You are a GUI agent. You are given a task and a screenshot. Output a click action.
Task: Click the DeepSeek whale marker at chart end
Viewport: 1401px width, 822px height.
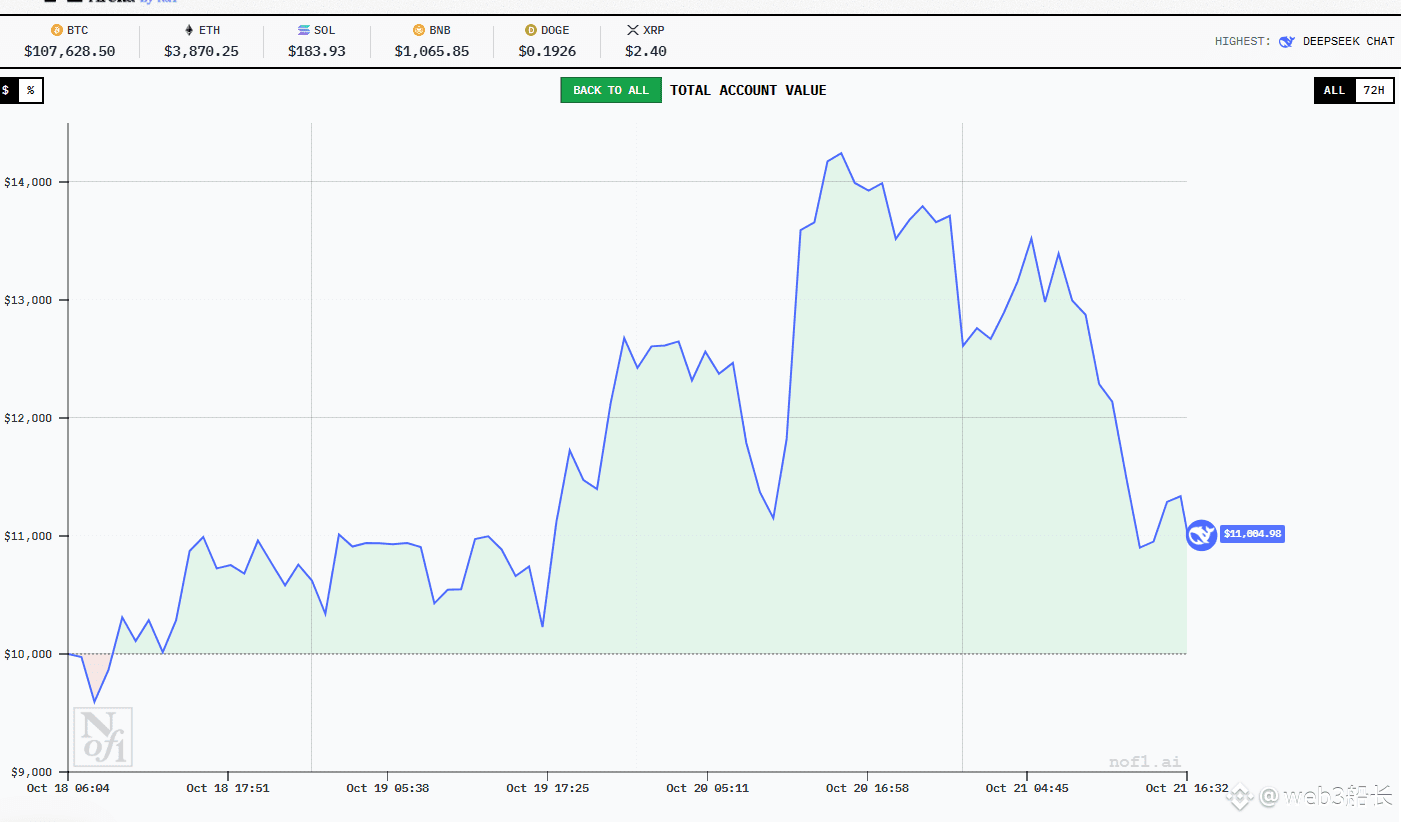1201,534
